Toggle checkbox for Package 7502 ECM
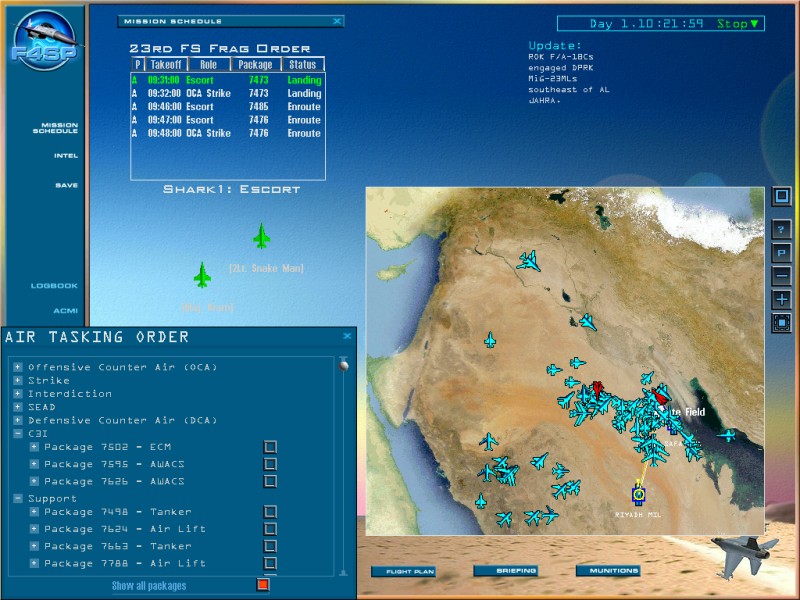 tap(270, 447)
